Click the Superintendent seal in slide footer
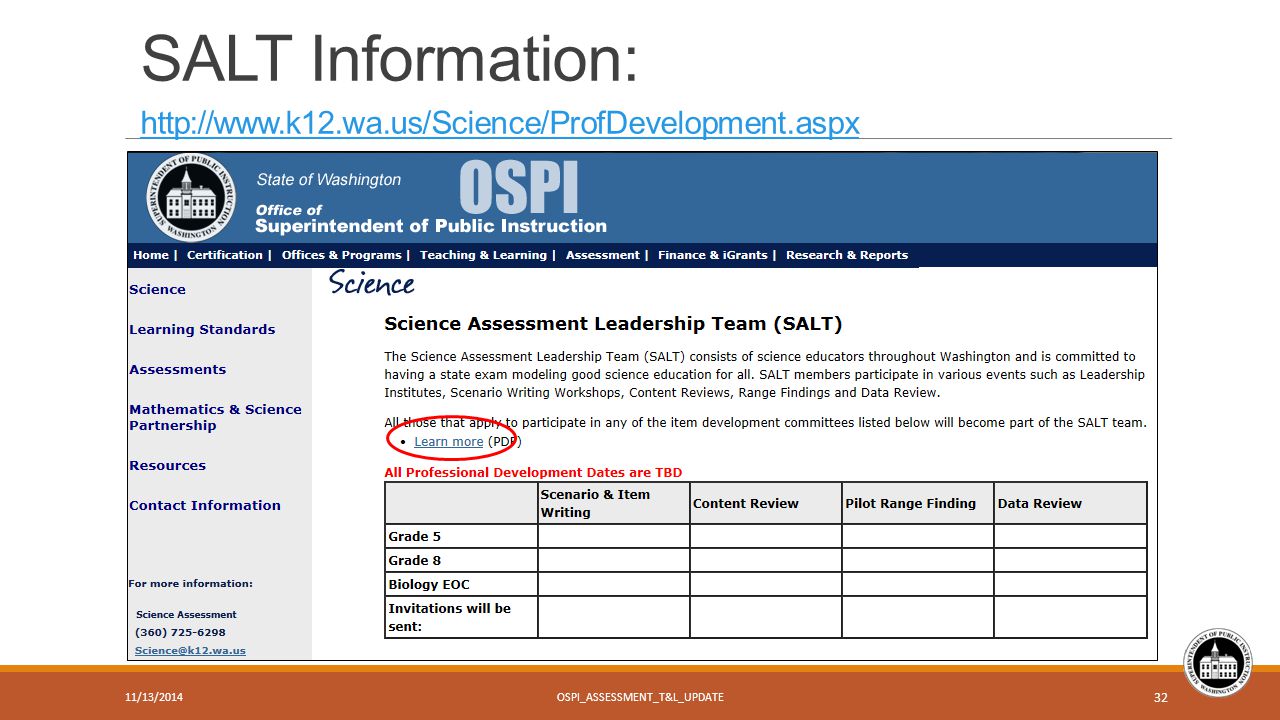The width and height of the screenshot is (1280, 720). pos(1217,662)
